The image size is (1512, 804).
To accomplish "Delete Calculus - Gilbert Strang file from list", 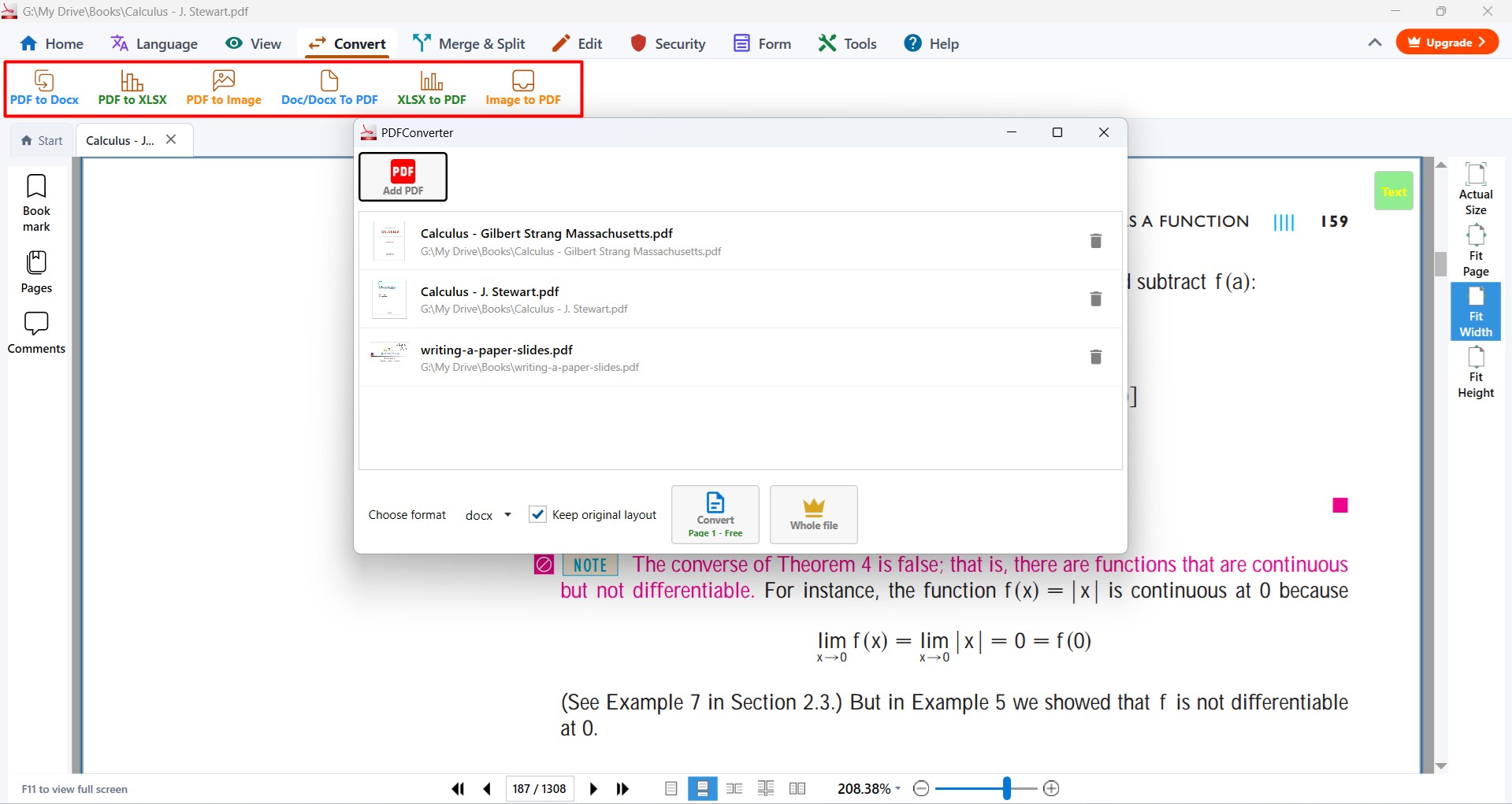I will (1095, 241).
